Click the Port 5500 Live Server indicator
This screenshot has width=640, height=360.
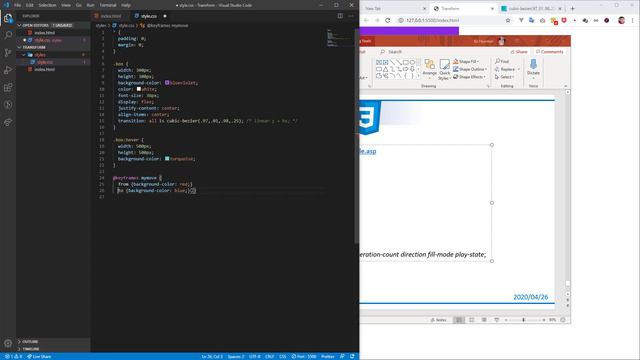304,356
